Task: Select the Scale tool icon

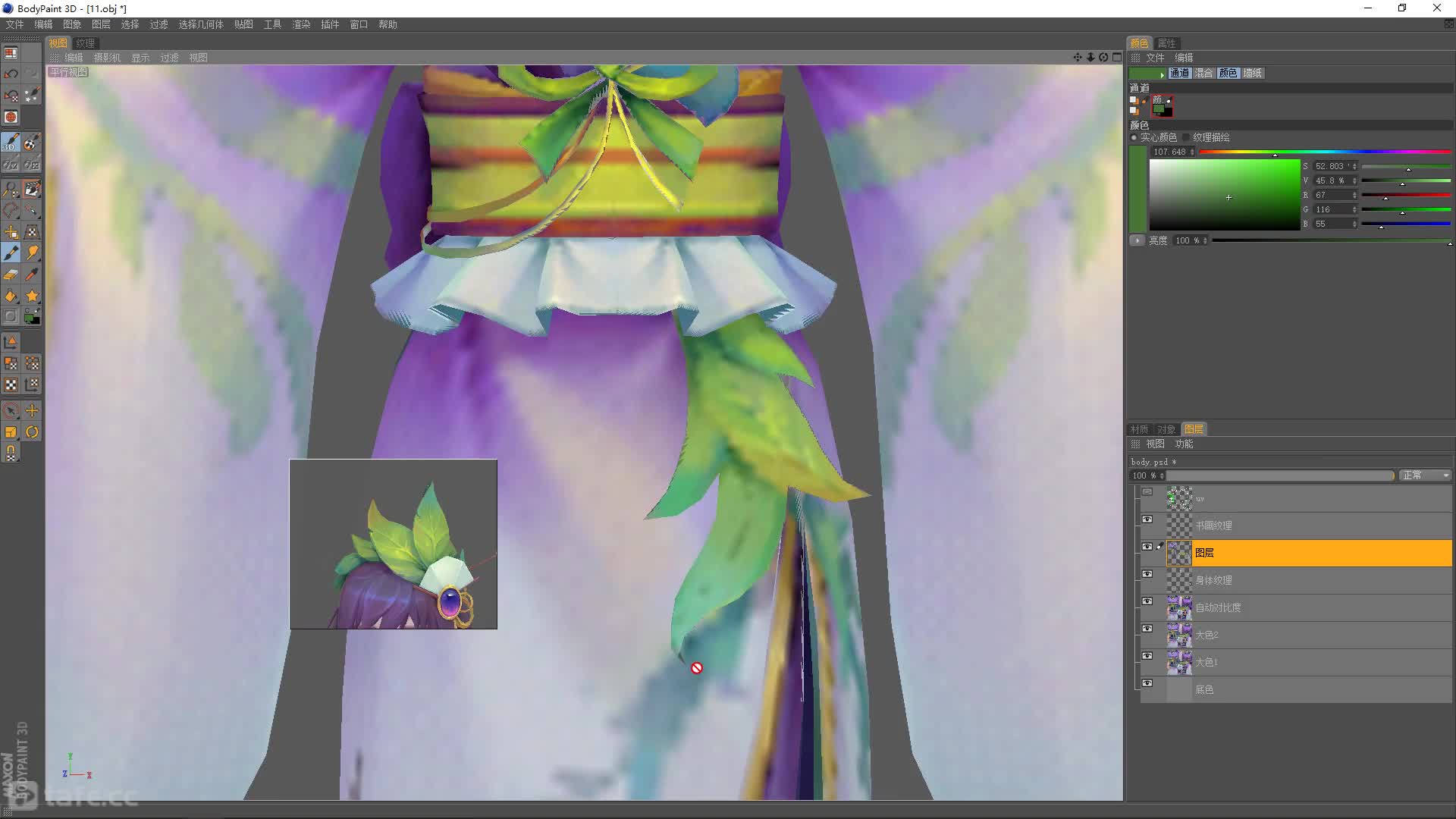Action: pos(11,432)
